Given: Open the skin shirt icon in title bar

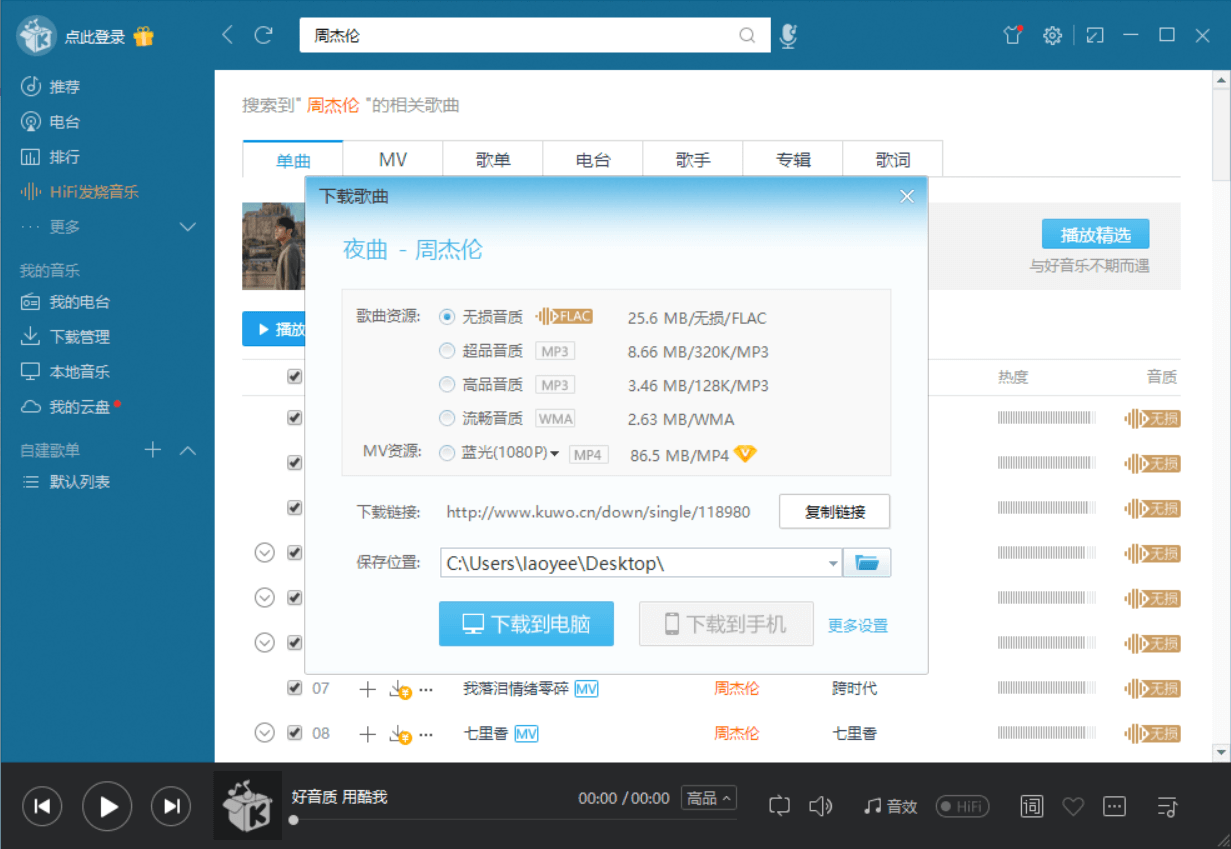Looking at the screenshot, I should point(1013,36).
